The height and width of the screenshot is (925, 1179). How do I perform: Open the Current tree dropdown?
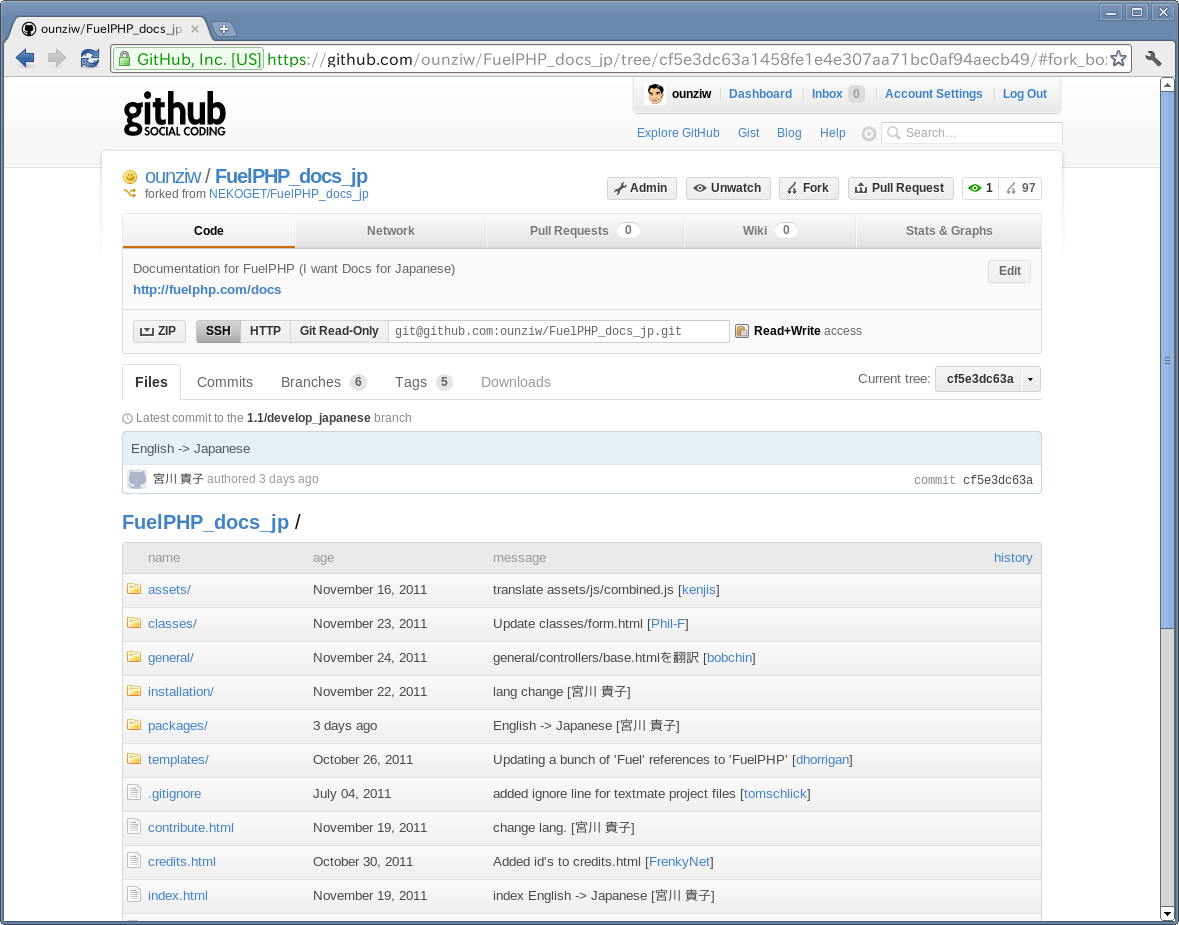click(x=987, y=379)
